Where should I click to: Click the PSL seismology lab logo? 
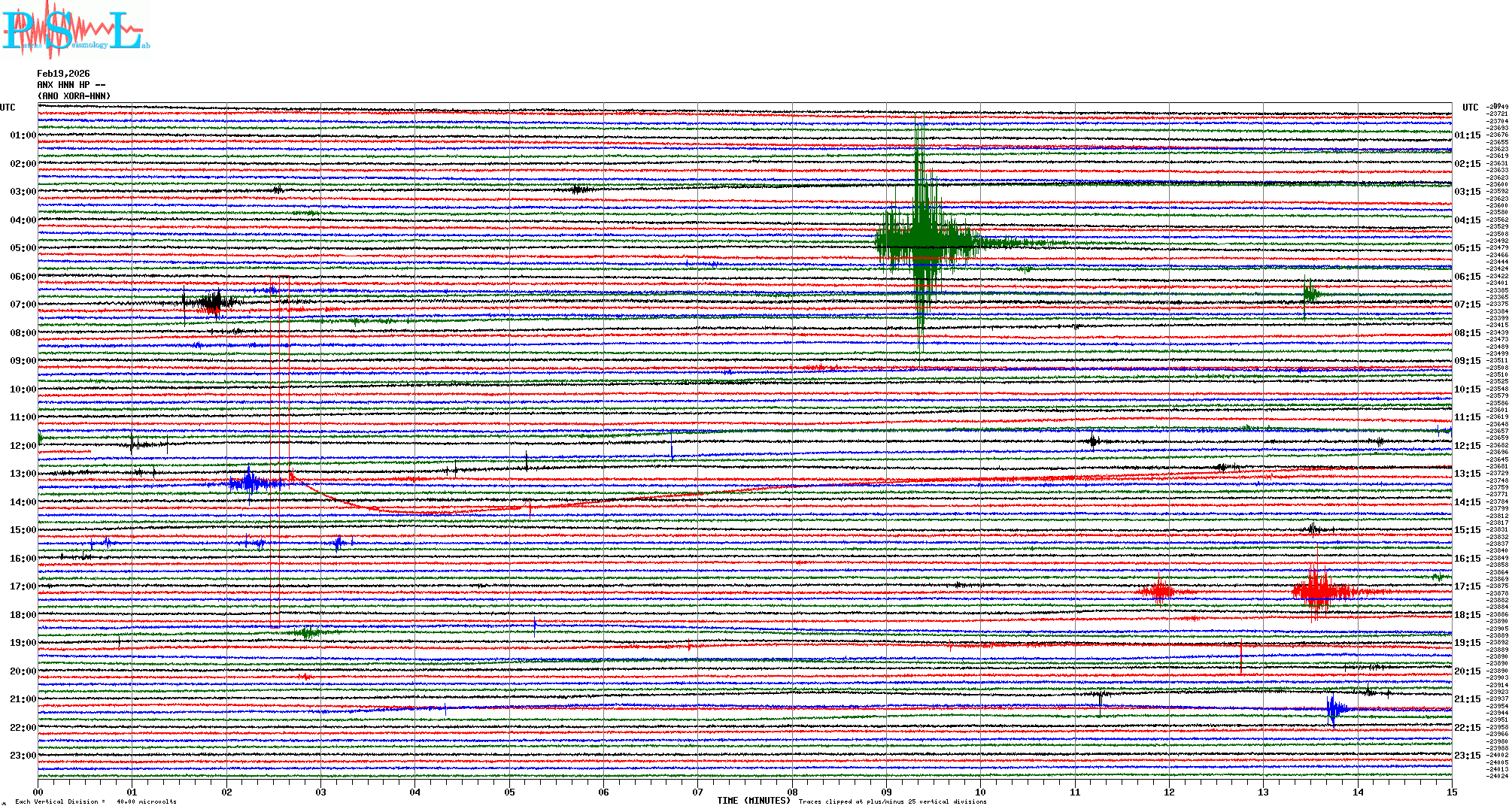(x=75, y=30)
